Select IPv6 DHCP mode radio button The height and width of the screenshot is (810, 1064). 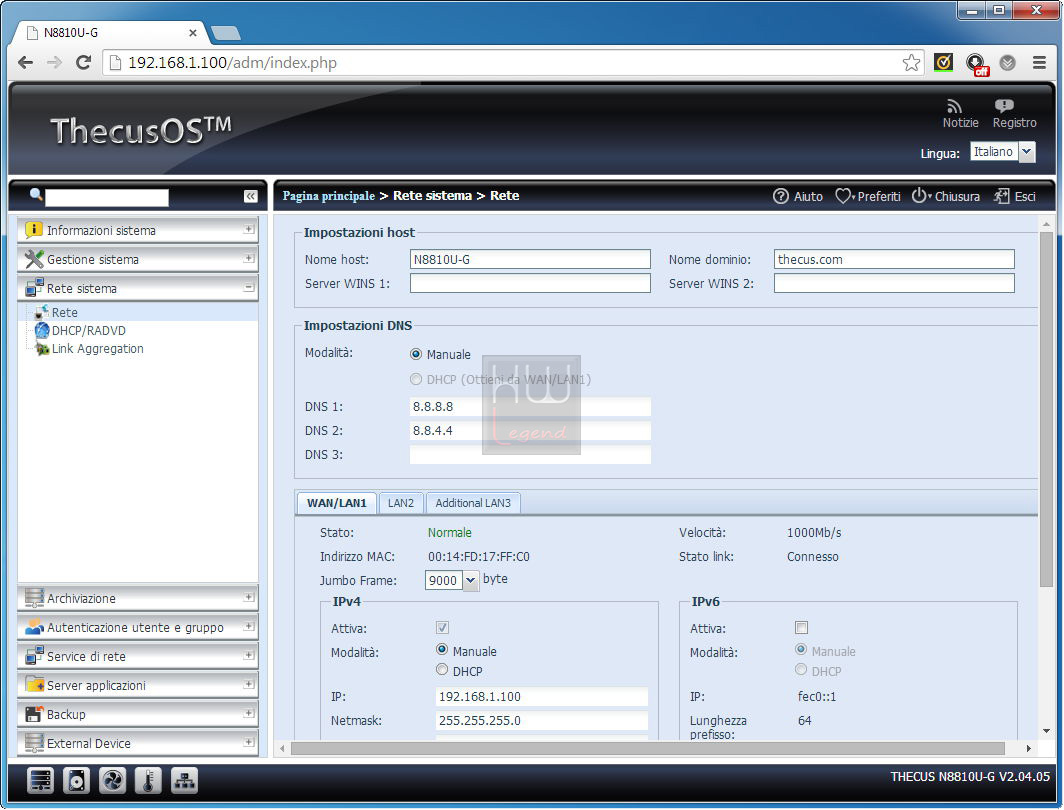801,670
